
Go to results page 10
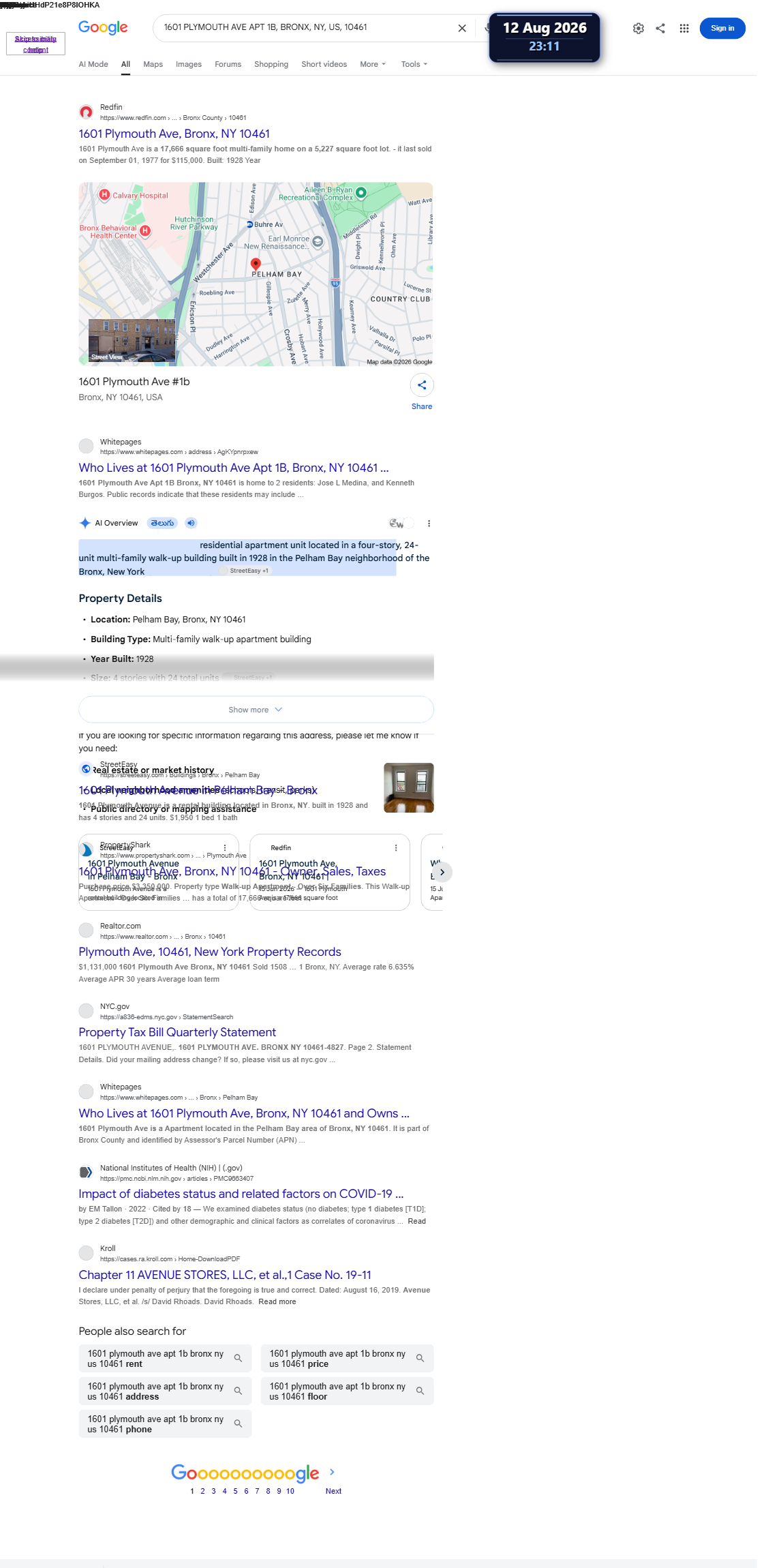coord(290,1491)
